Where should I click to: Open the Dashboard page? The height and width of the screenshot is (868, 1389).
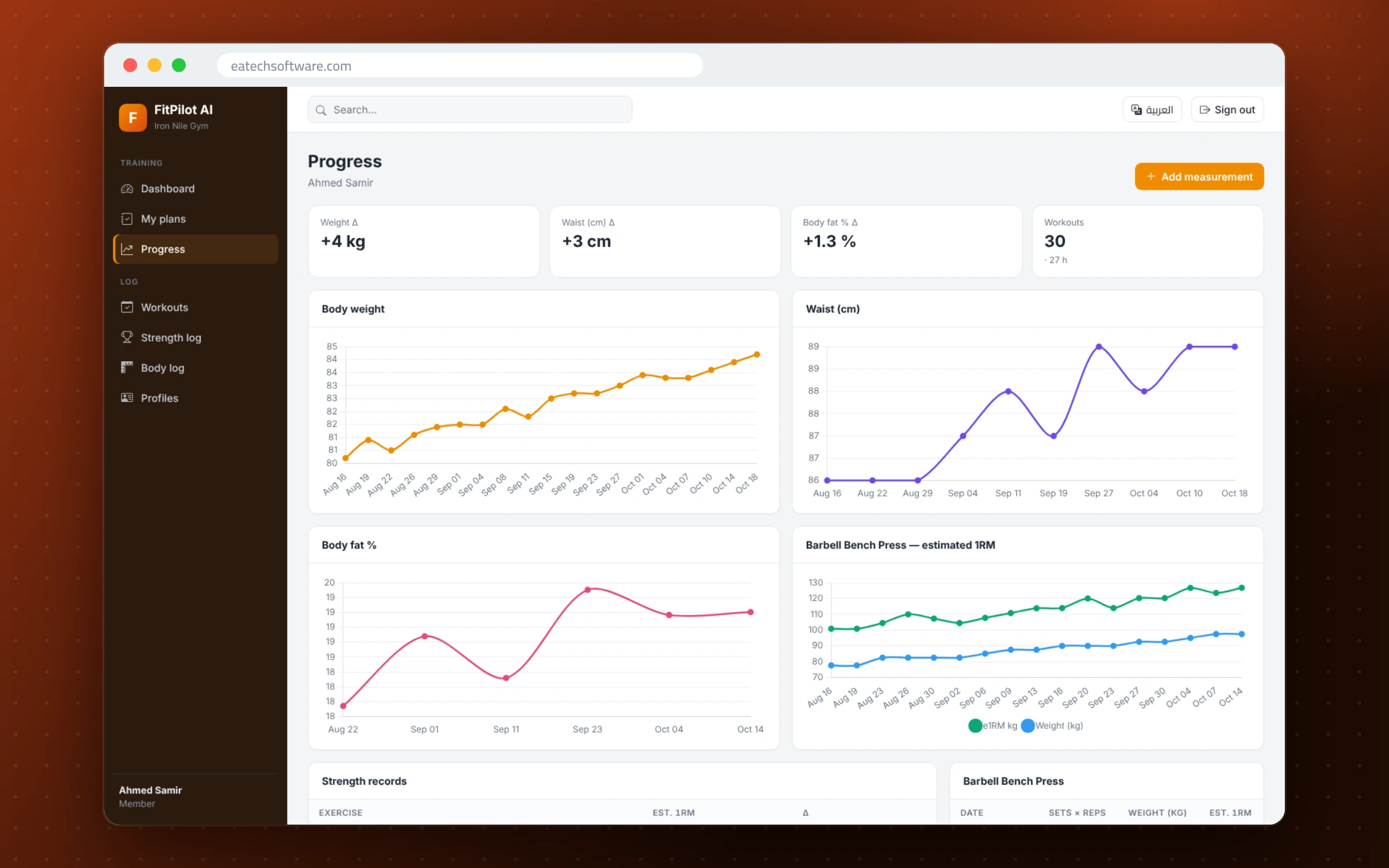pyautogui.click(x=196, y=189)
